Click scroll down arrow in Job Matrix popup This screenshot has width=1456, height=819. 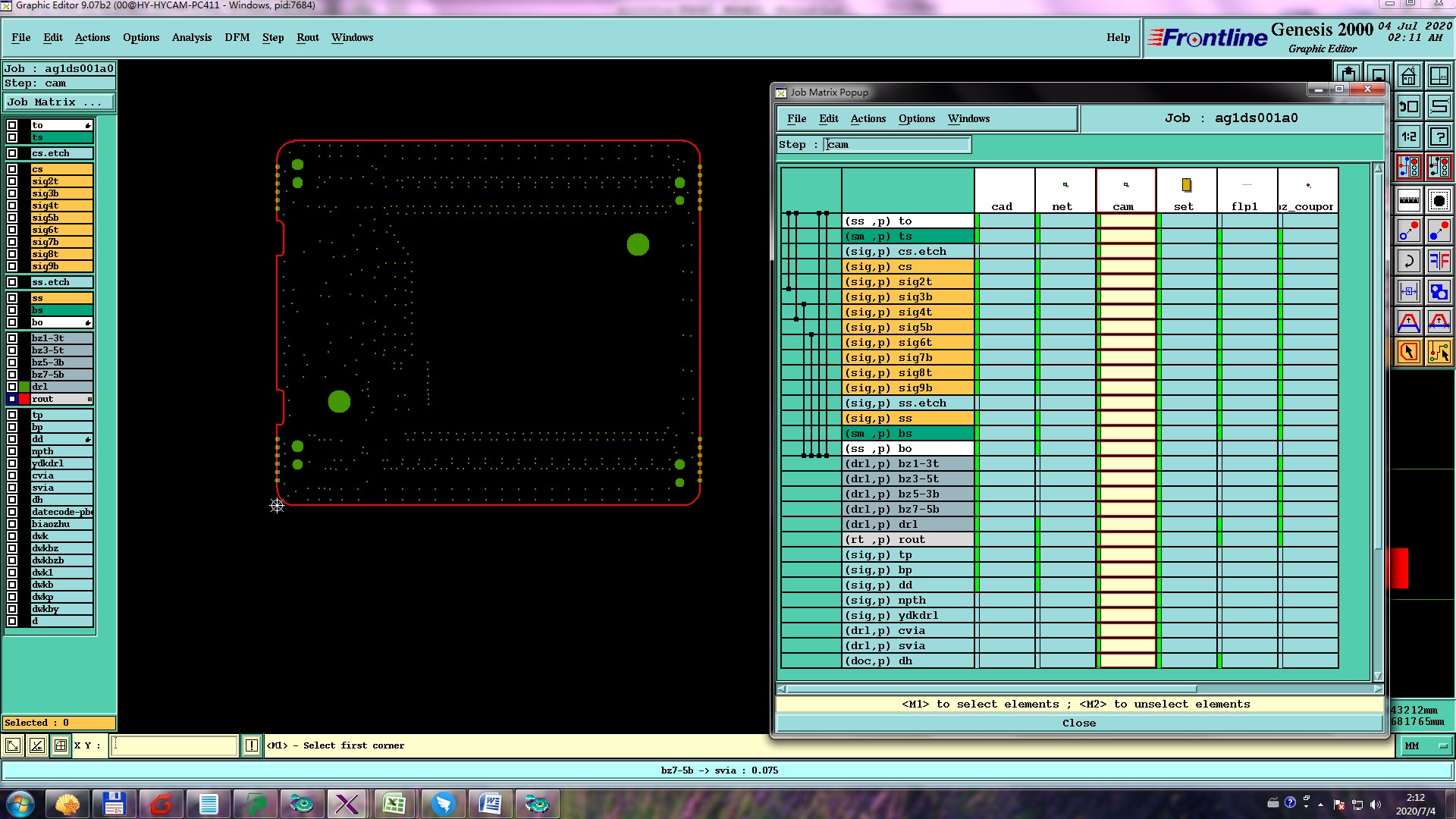coord(1378,676)
